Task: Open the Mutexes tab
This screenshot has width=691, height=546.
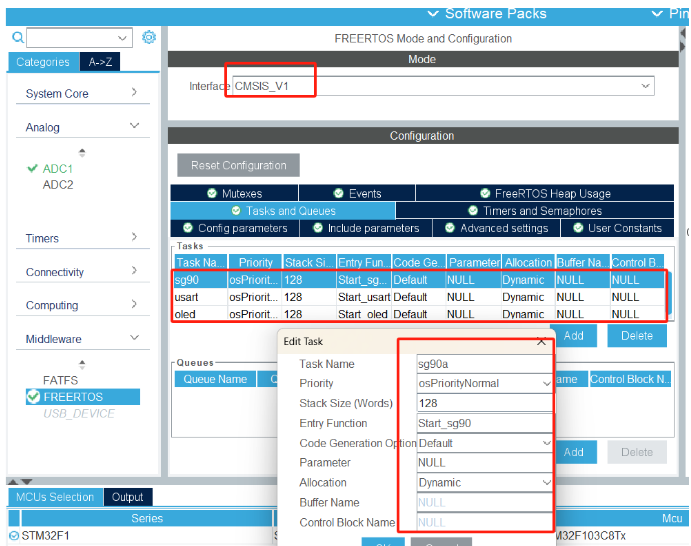Action: pyautogui.click(x=234, y=193)
